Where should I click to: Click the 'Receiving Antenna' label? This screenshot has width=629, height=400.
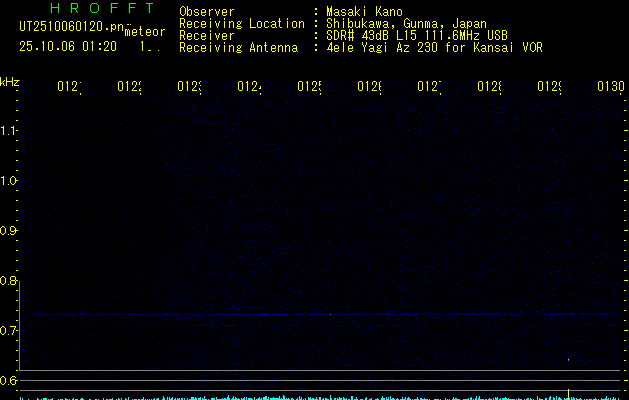coord(238,48)
